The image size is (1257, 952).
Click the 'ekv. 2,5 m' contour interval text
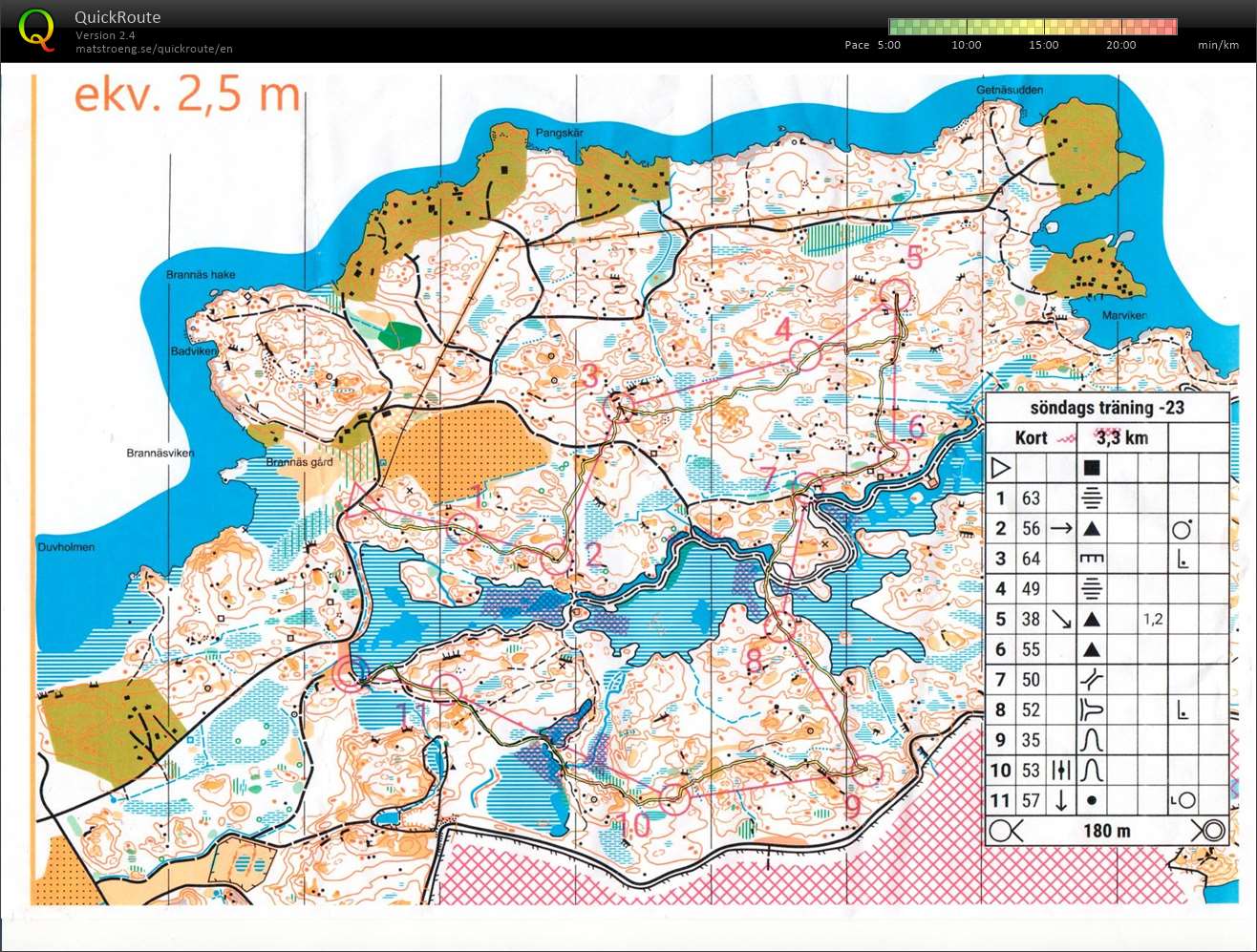(x=186, y=95)
